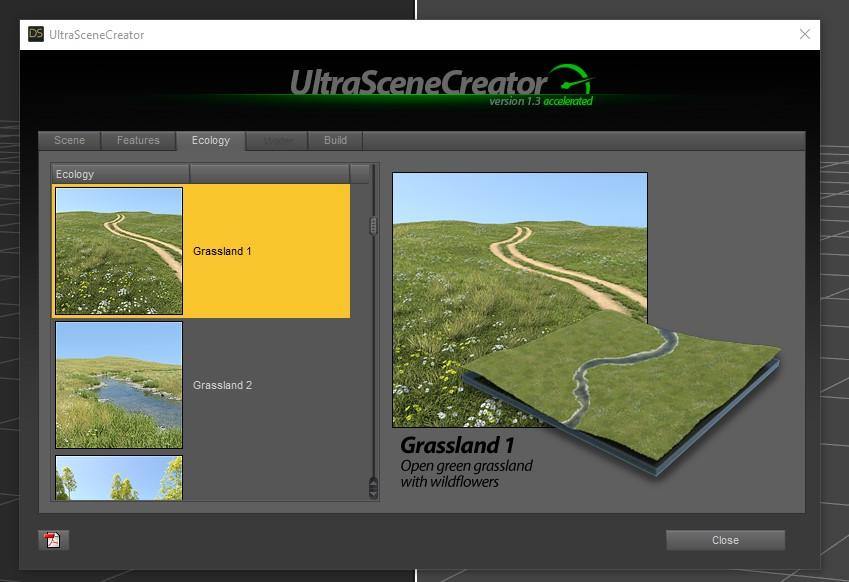Click the Grassland 1 preview title text
The height and width of the screenshot is (582, 849).
tap(457, 446)
